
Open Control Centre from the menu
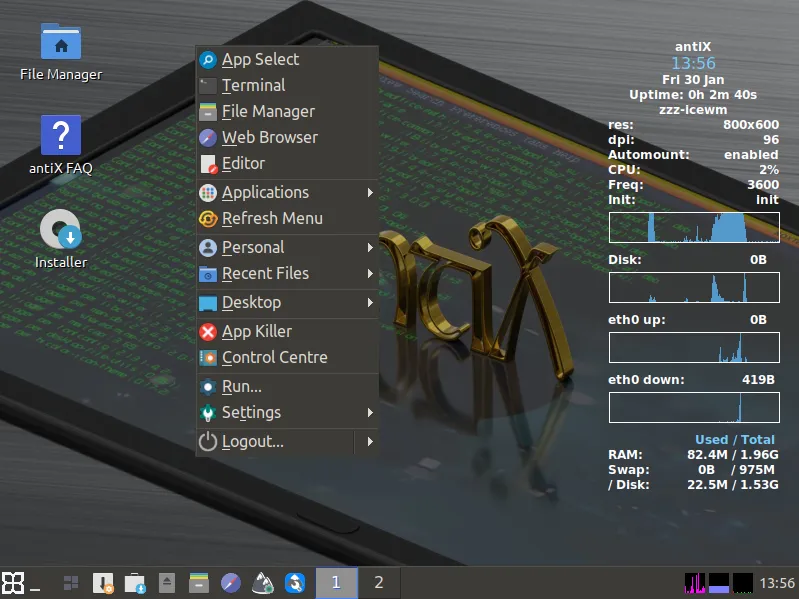click(x=287, y=358)
